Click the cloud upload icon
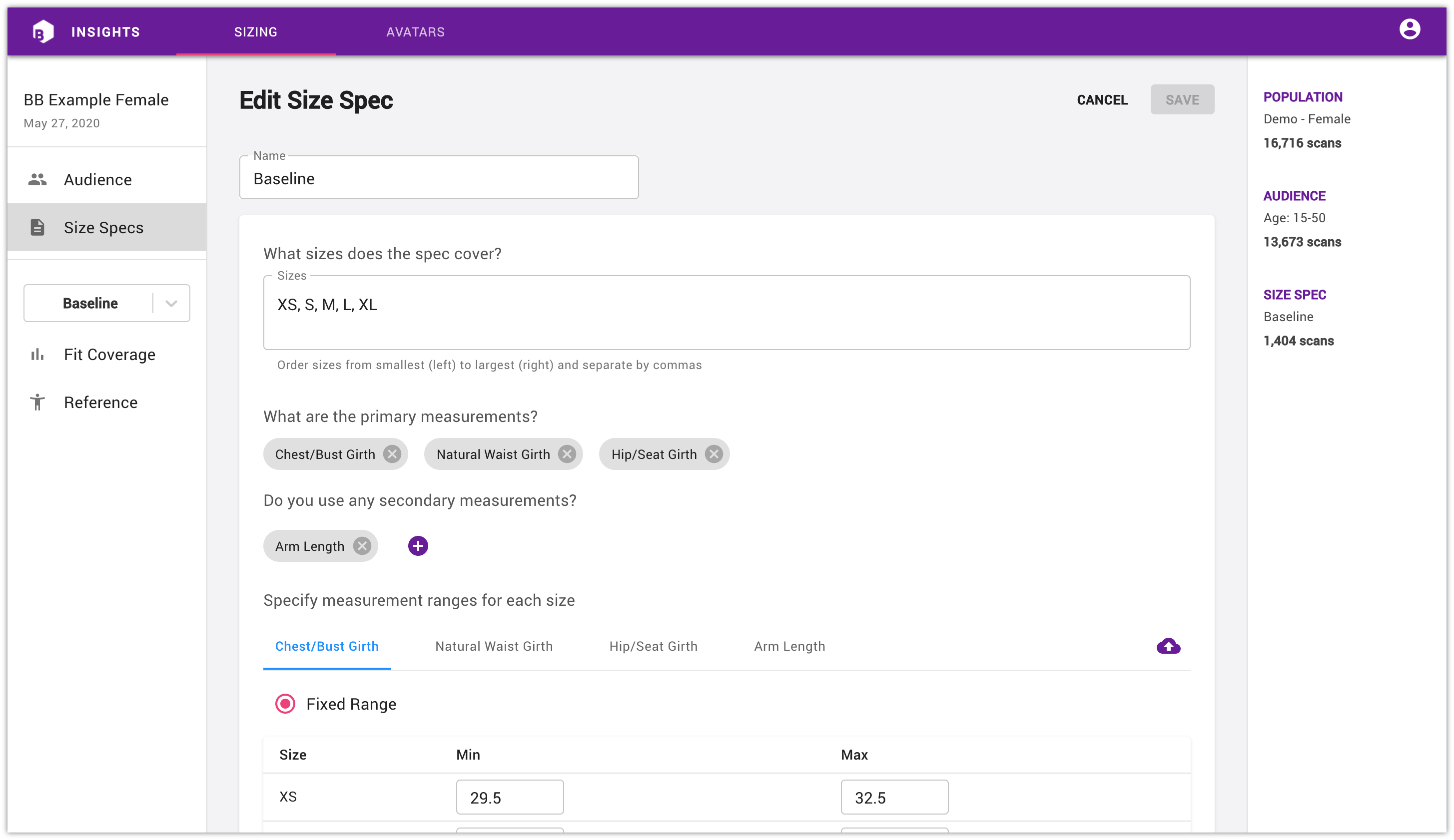 (1168, 646)
